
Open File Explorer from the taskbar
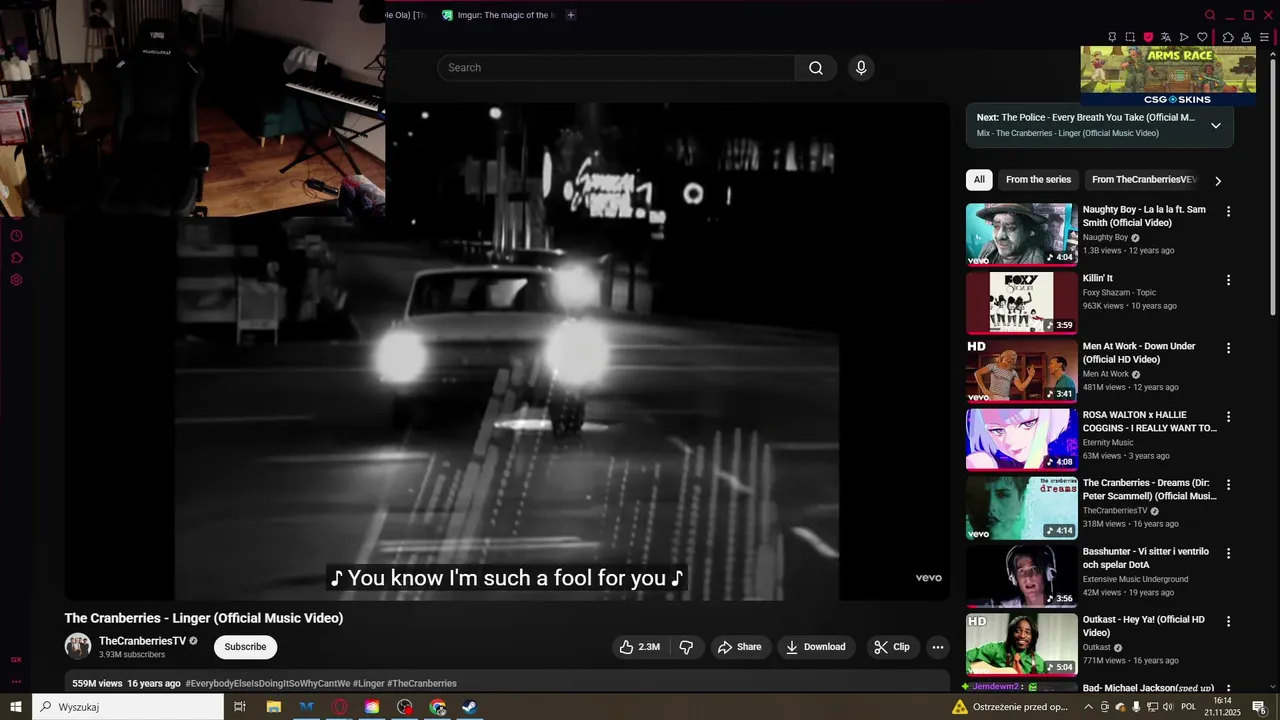tap(273, 707)
